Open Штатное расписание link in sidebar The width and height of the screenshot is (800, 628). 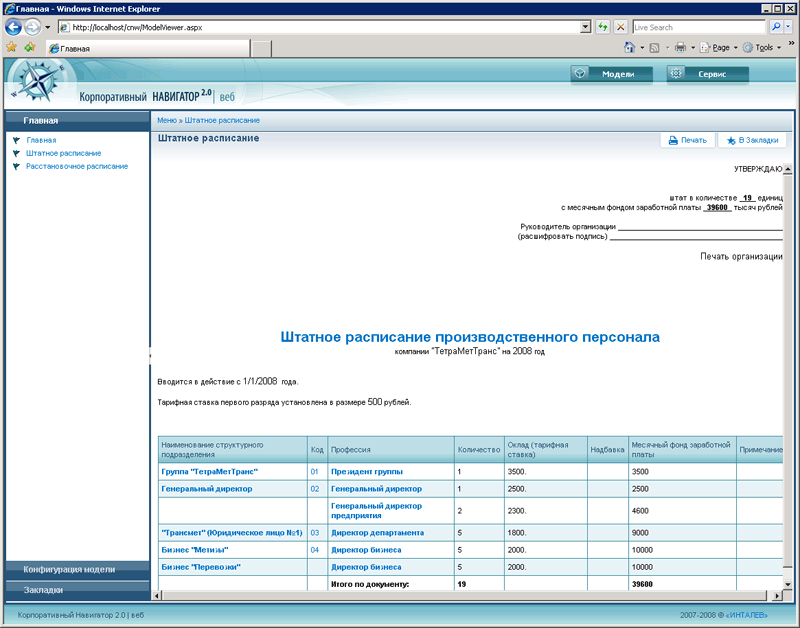click(64, 153)
